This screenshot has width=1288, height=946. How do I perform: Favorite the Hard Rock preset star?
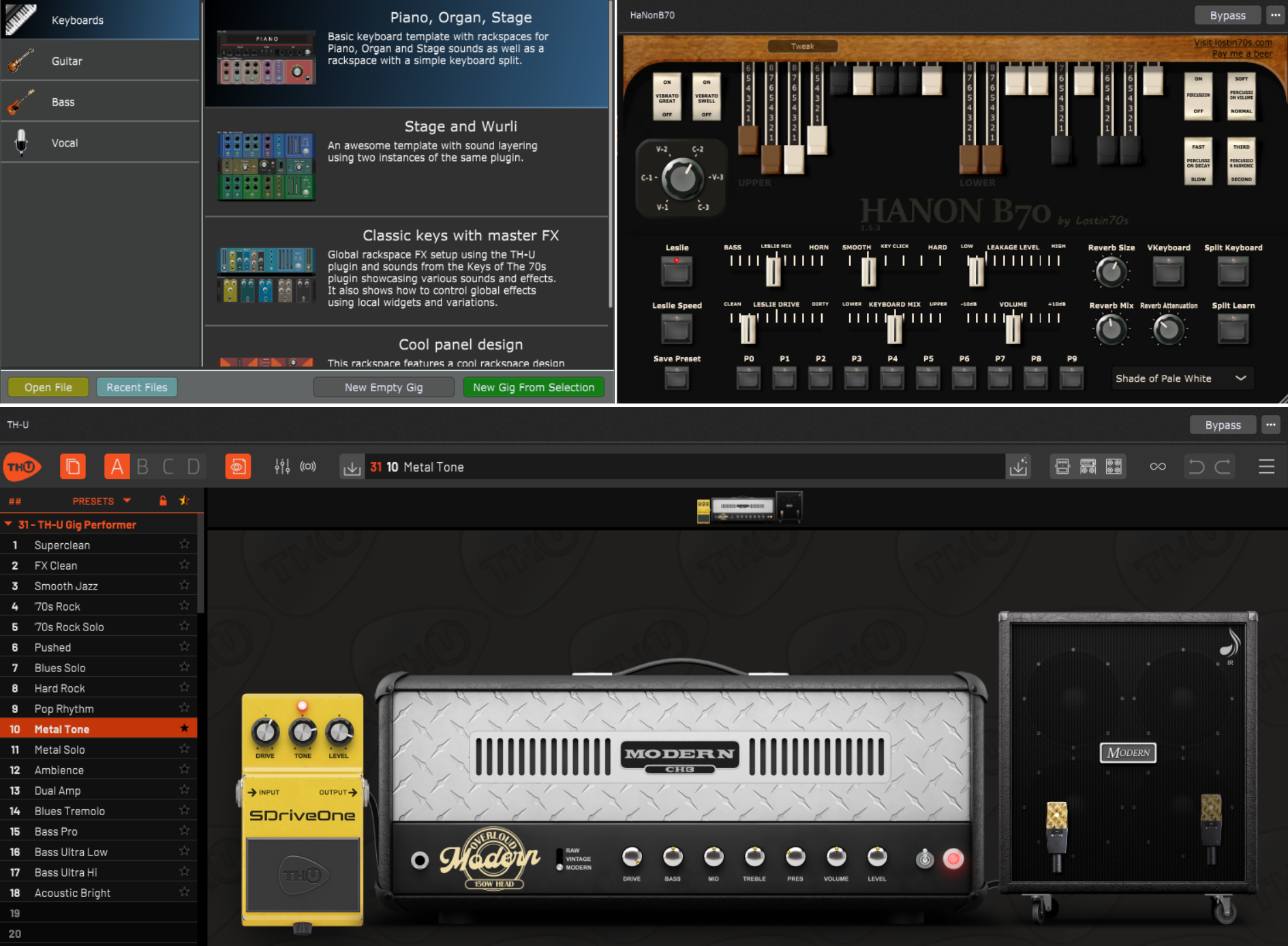coord(184,688)
